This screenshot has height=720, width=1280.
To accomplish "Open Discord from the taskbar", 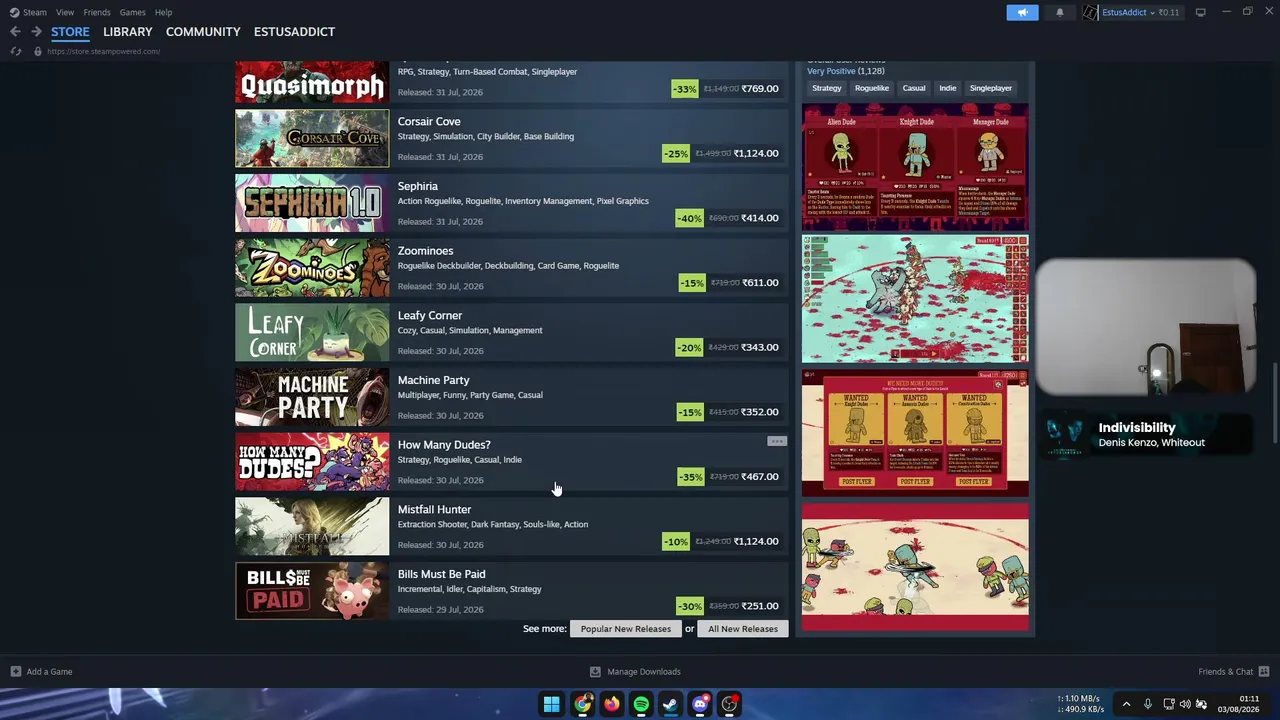I will point(700,704).
